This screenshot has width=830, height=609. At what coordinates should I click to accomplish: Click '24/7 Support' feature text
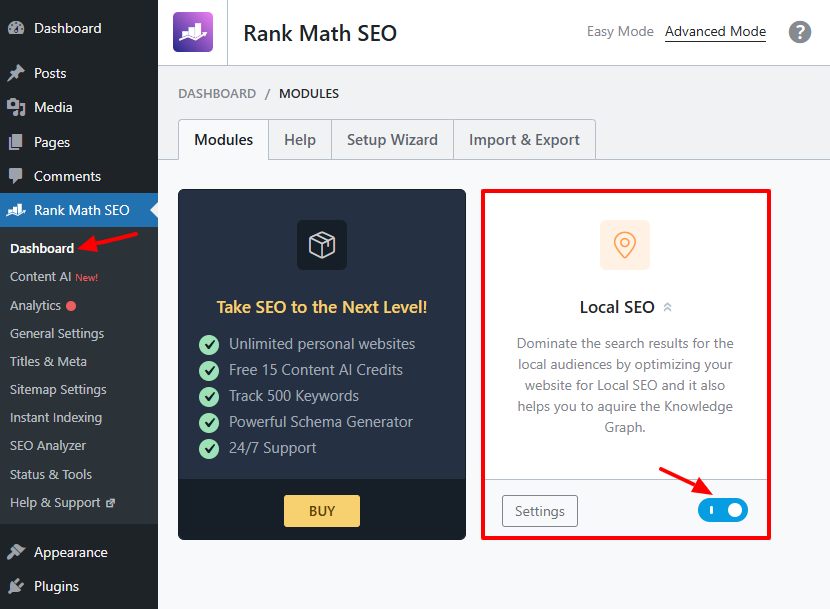coord(273,448)
